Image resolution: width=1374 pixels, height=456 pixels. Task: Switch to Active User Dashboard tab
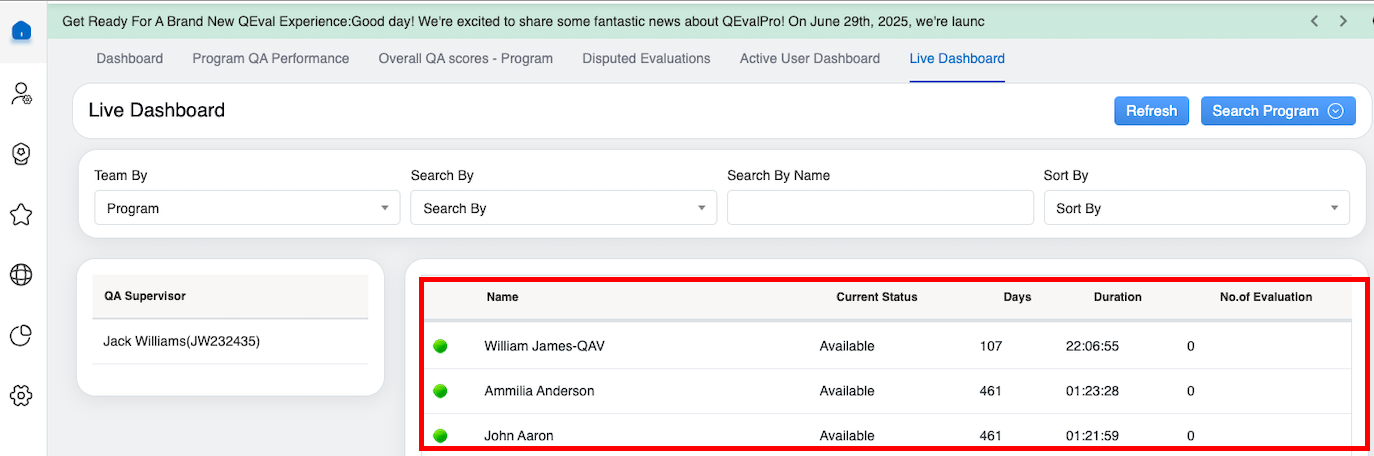(x=809, y=58)
